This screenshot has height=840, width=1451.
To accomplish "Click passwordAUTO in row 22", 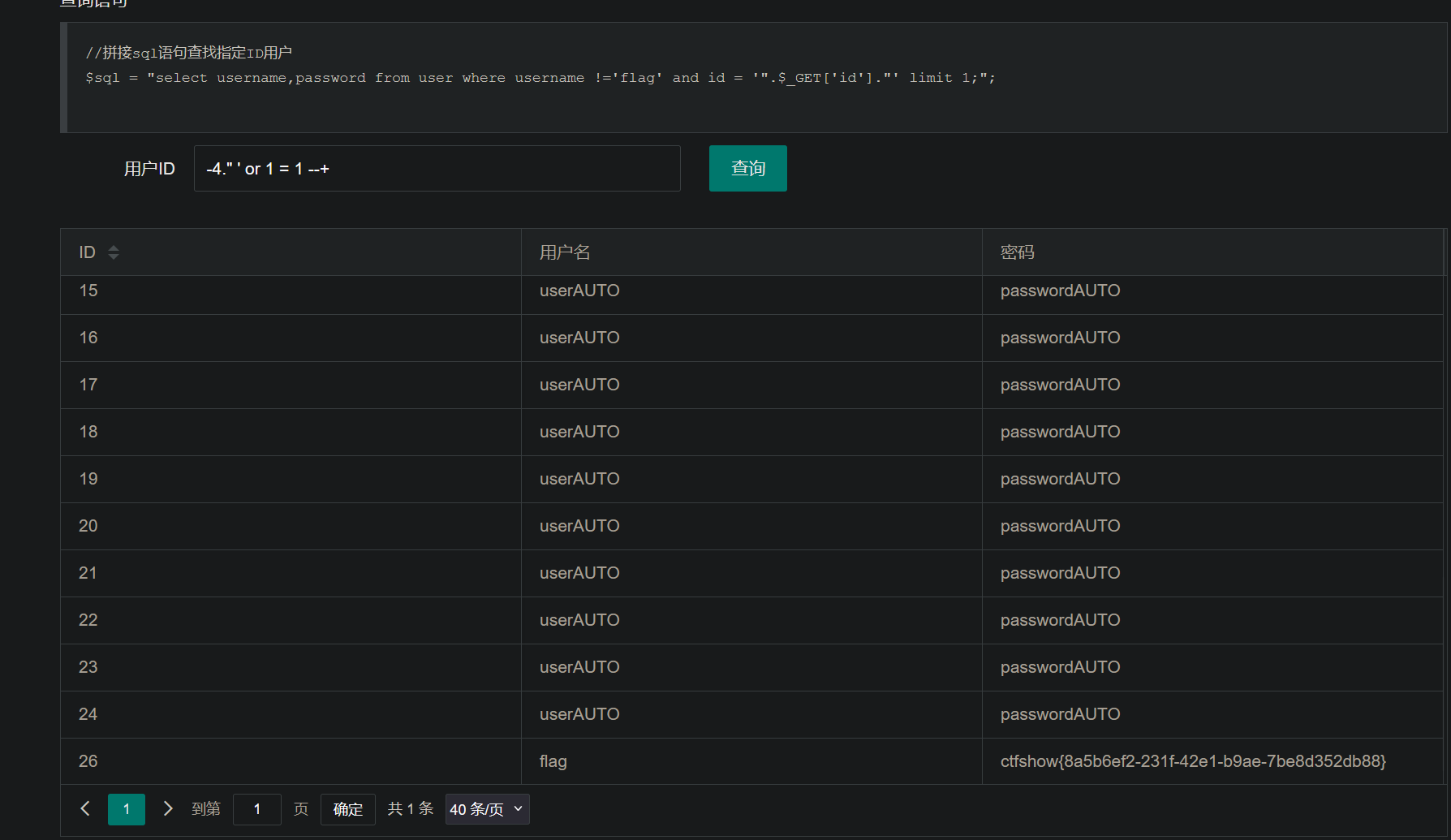I will point(1060,620).
